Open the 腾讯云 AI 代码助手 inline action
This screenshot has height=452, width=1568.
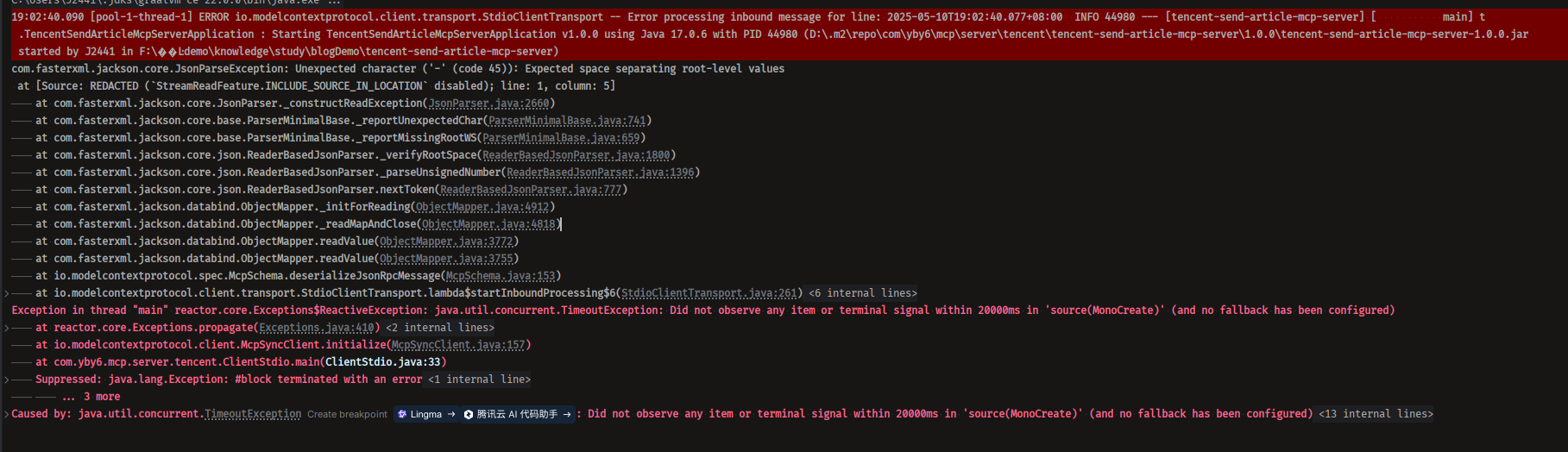(x=517, y=414)
